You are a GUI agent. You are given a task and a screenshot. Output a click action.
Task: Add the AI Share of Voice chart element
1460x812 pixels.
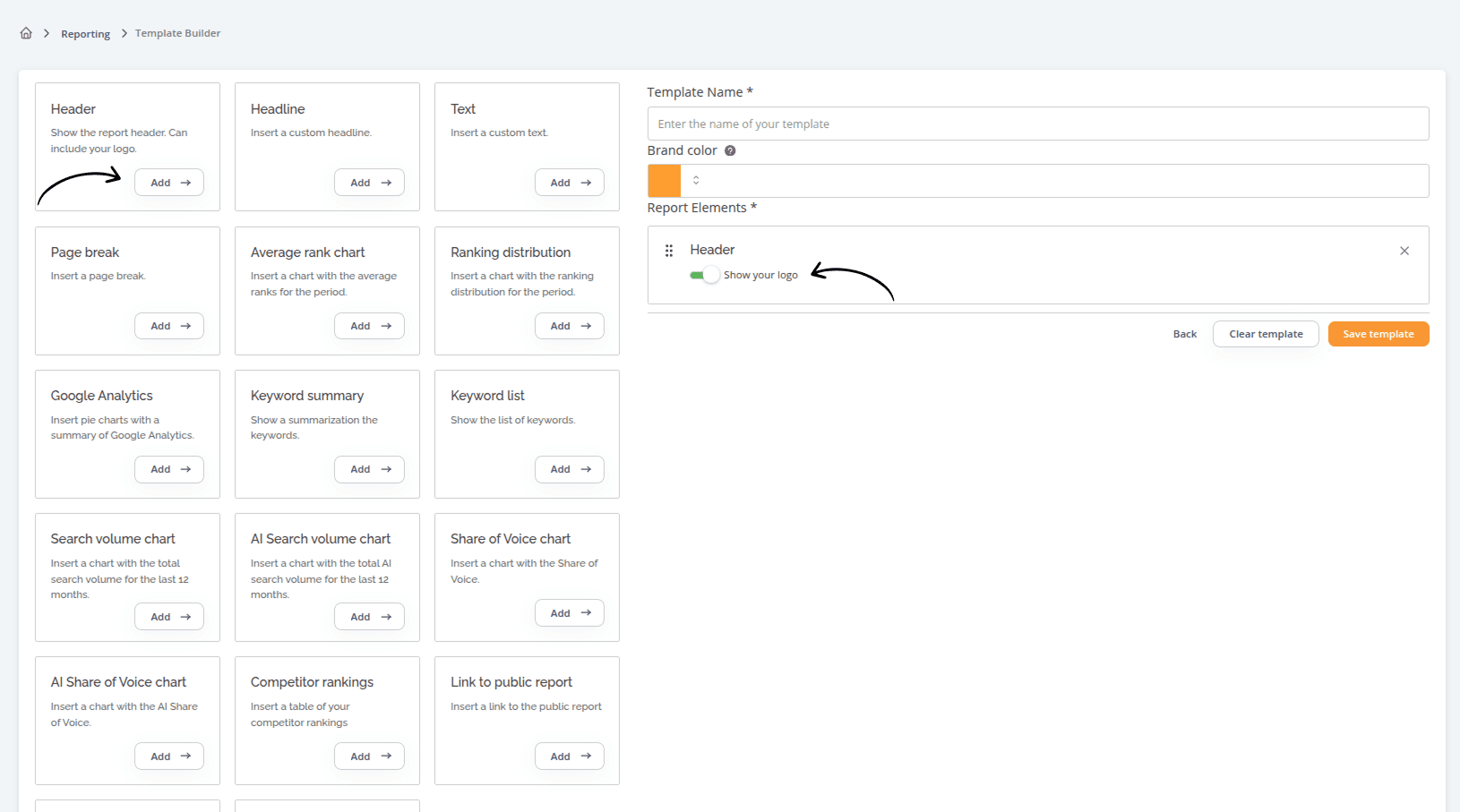169,756
